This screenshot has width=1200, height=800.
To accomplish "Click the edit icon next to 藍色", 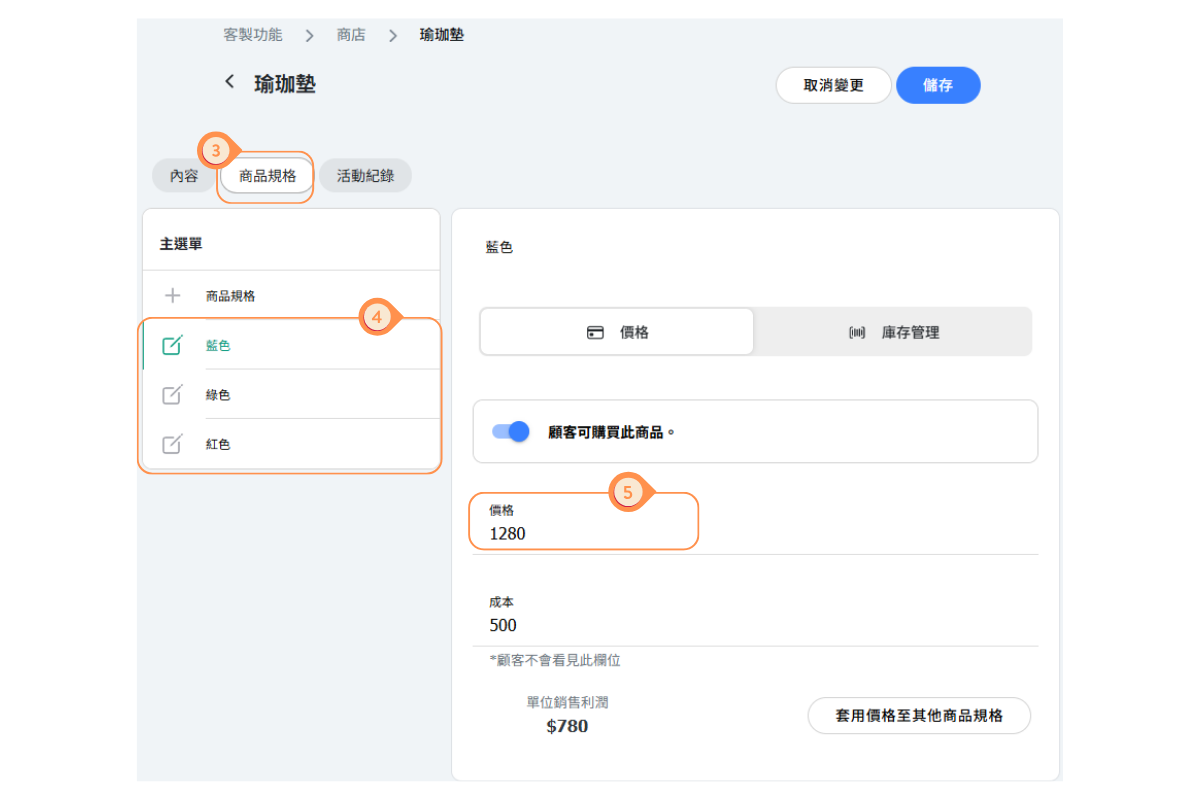I will point(172,345).
